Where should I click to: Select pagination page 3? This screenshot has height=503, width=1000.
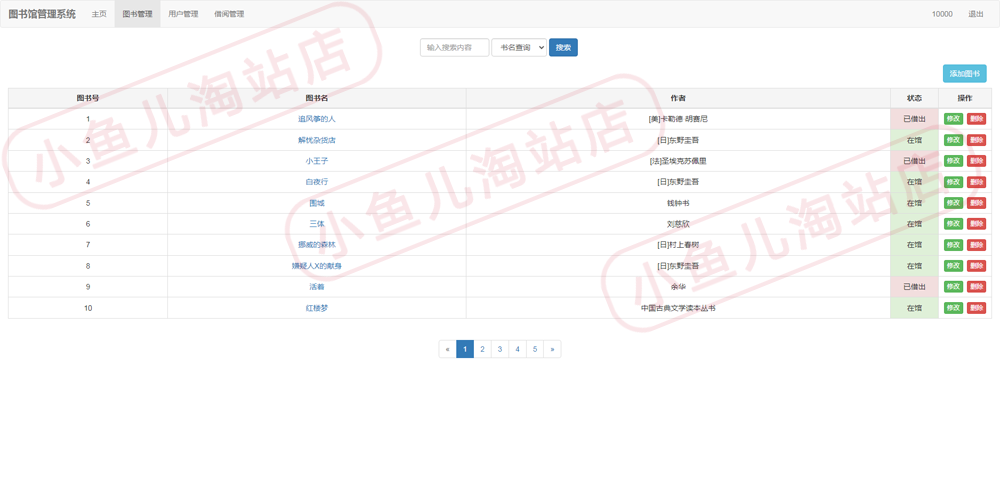[500, 349]
